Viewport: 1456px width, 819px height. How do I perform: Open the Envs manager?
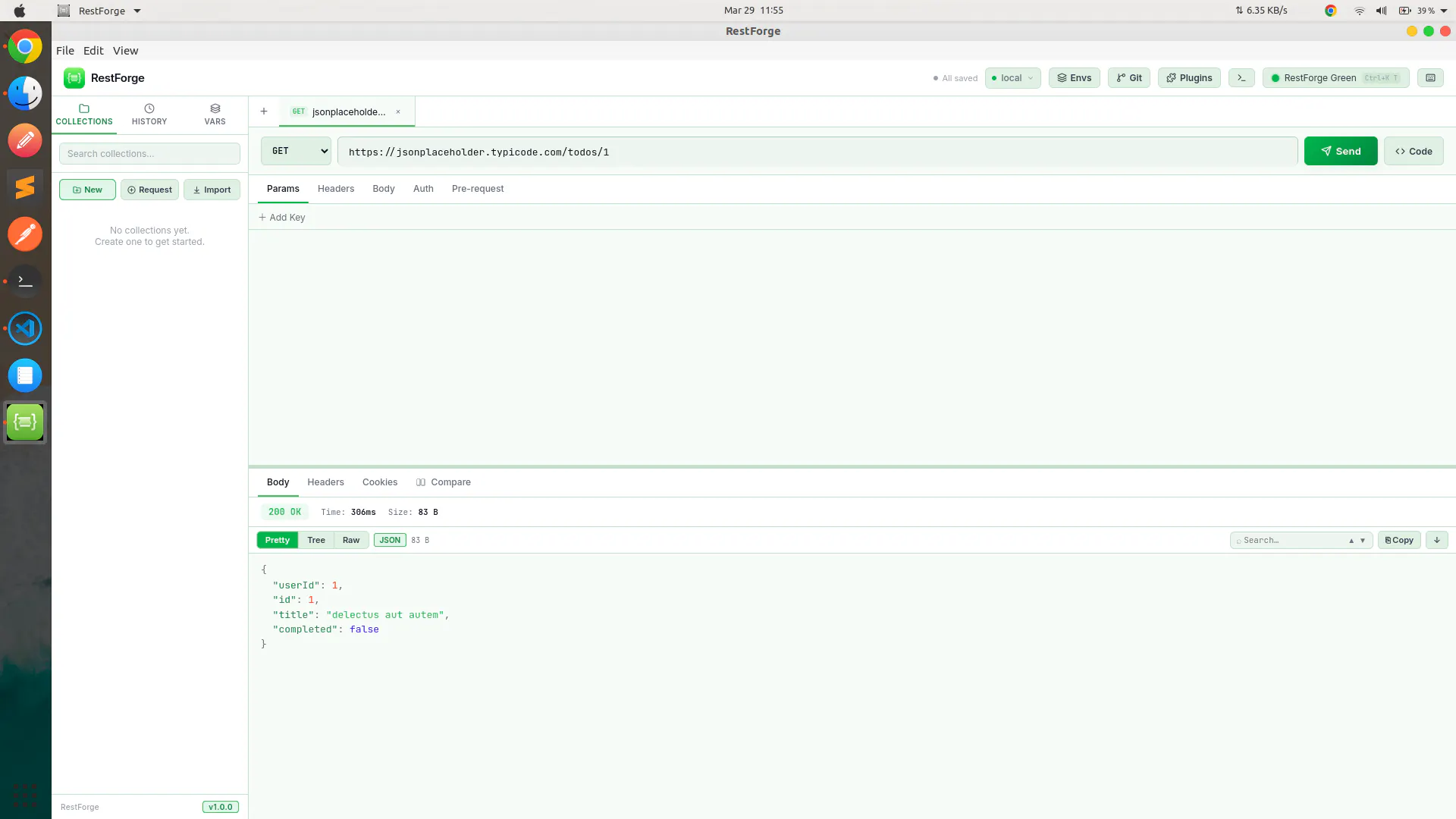(1075, 78)
